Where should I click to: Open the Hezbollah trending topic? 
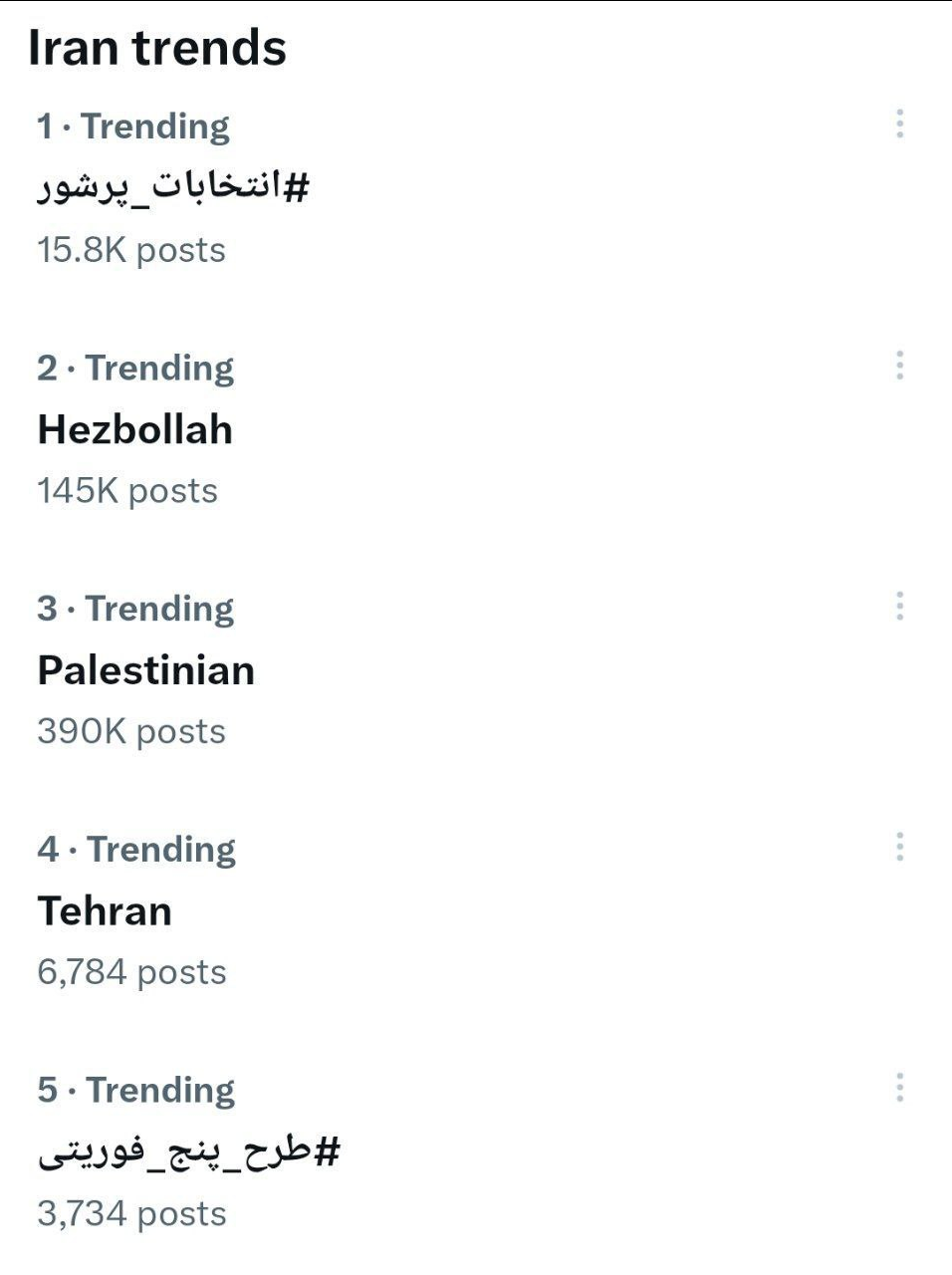click(135, 429)
